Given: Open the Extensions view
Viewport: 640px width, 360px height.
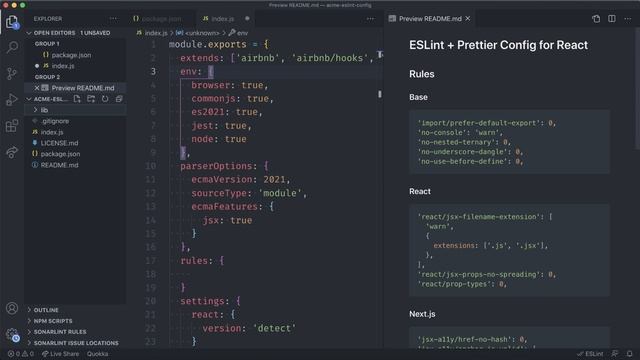Looking at the screenshot, I should [x=12, y=126].
